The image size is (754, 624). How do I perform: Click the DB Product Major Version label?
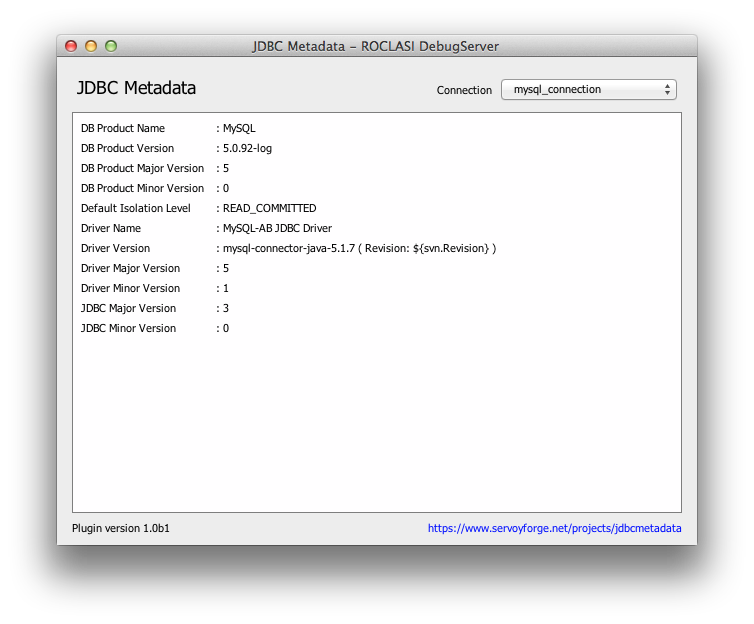(x=142, y=168)
